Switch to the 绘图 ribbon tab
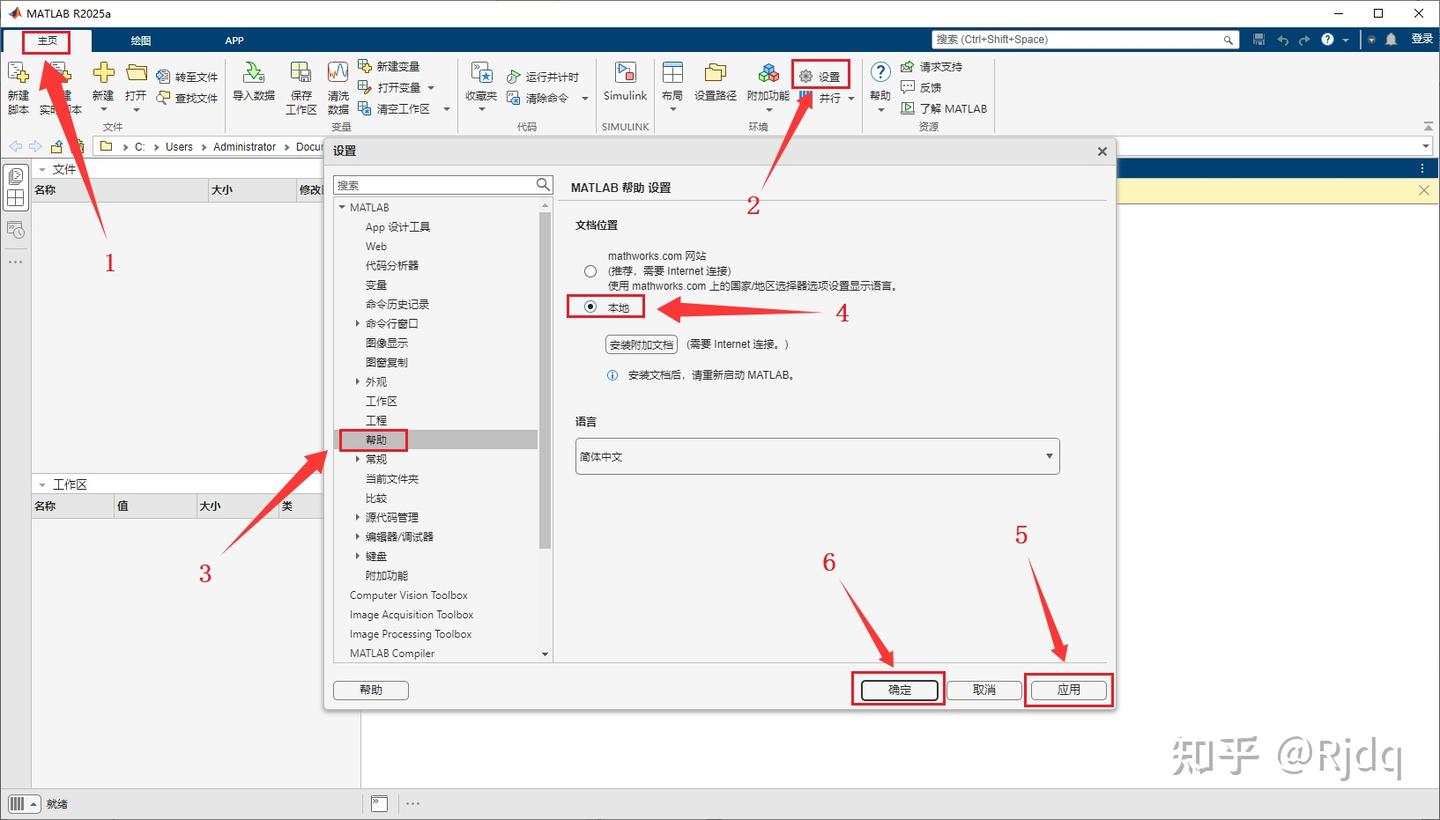 [139, 40]
